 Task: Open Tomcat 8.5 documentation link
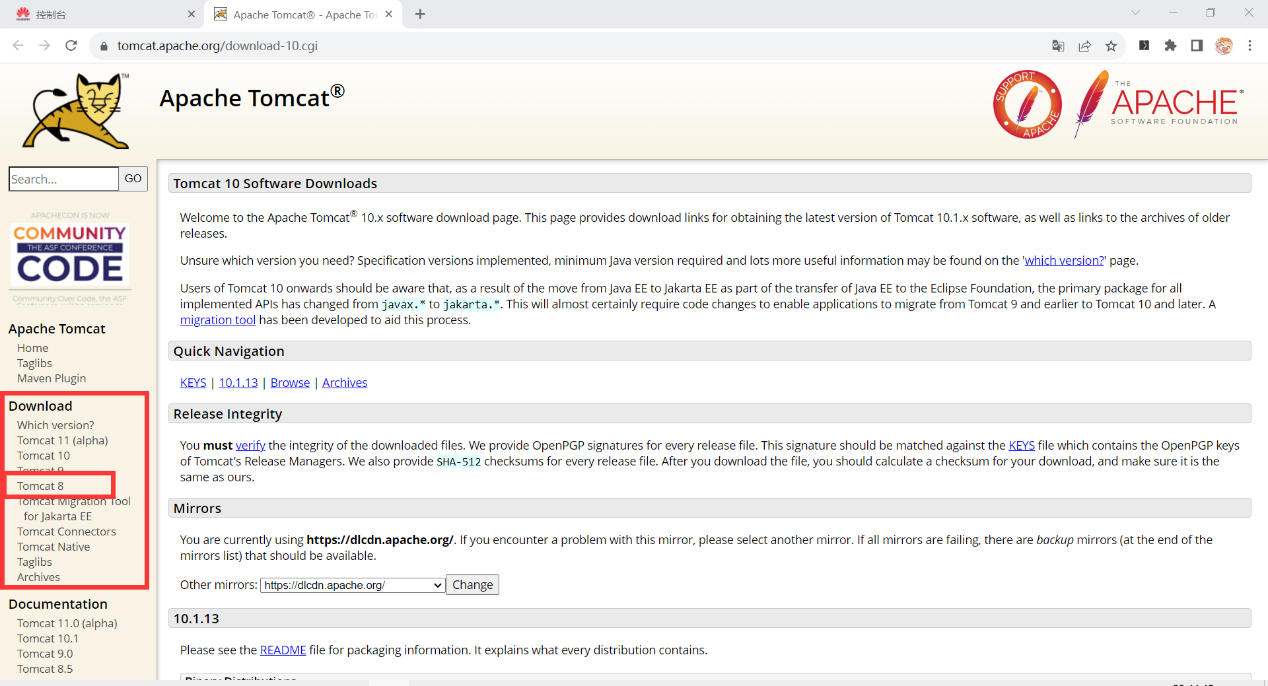pos(45,669)
